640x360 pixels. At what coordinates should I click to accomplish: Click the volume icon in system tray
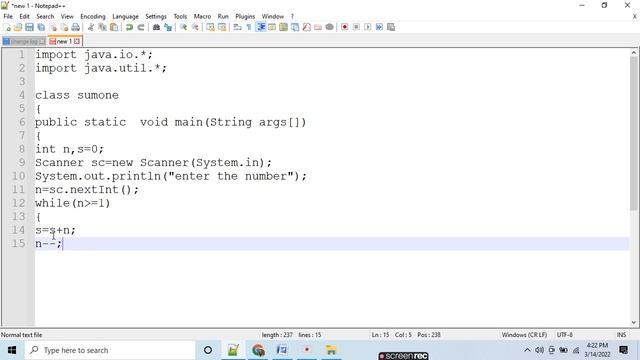(539, 350)
